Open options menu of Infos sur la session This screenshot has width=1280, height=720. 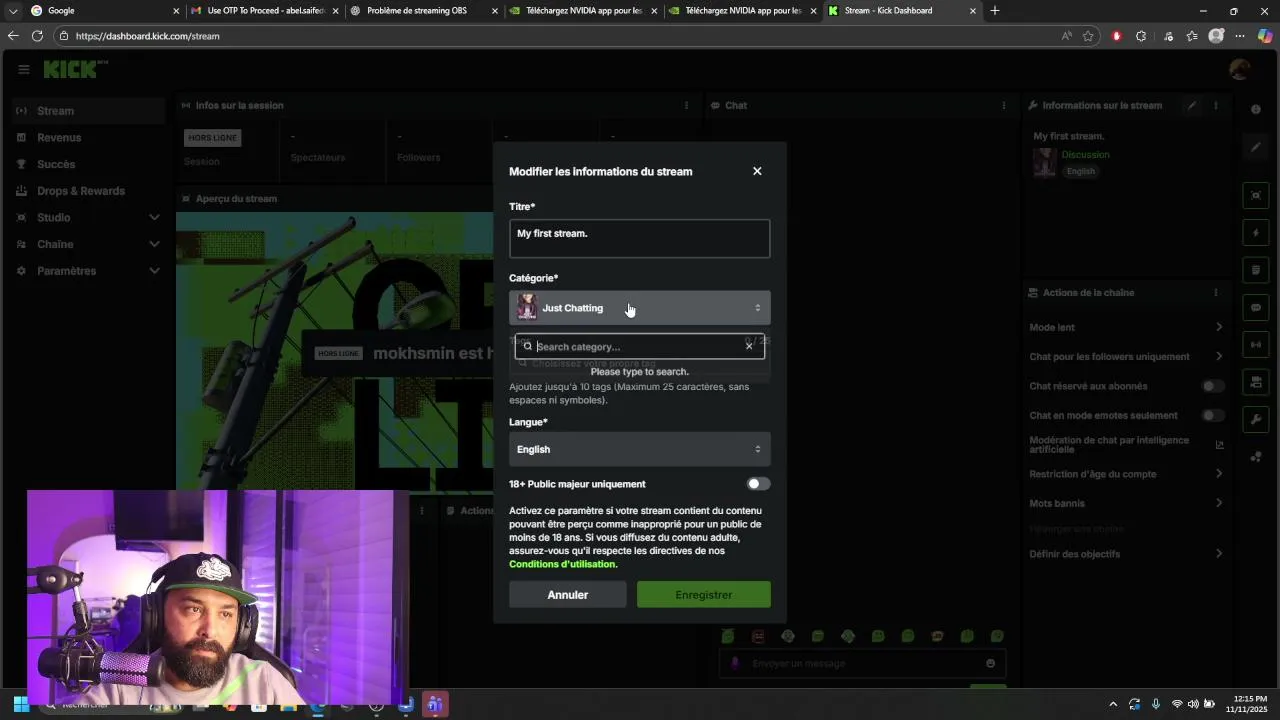point(686,105)
